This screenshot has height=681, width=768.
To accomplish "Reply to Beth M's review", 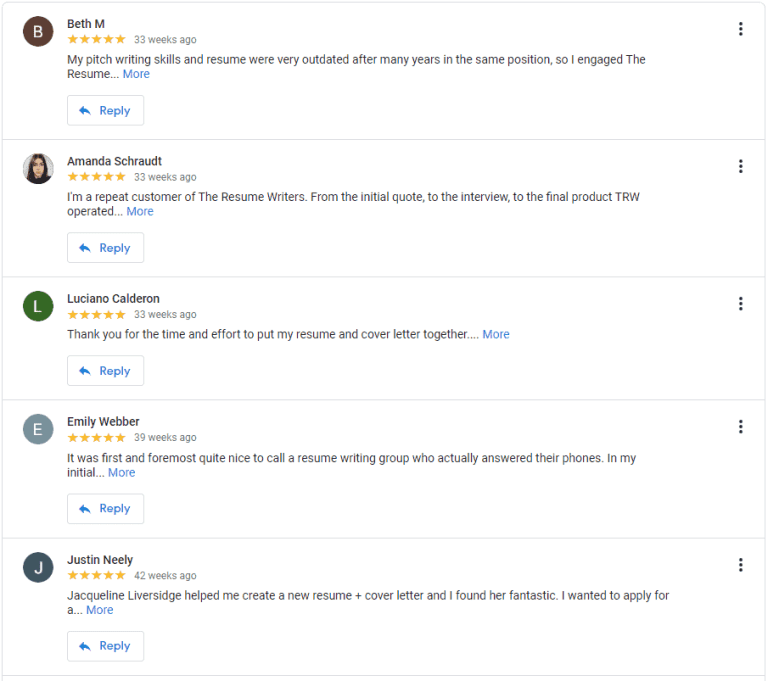I will 105,111.
